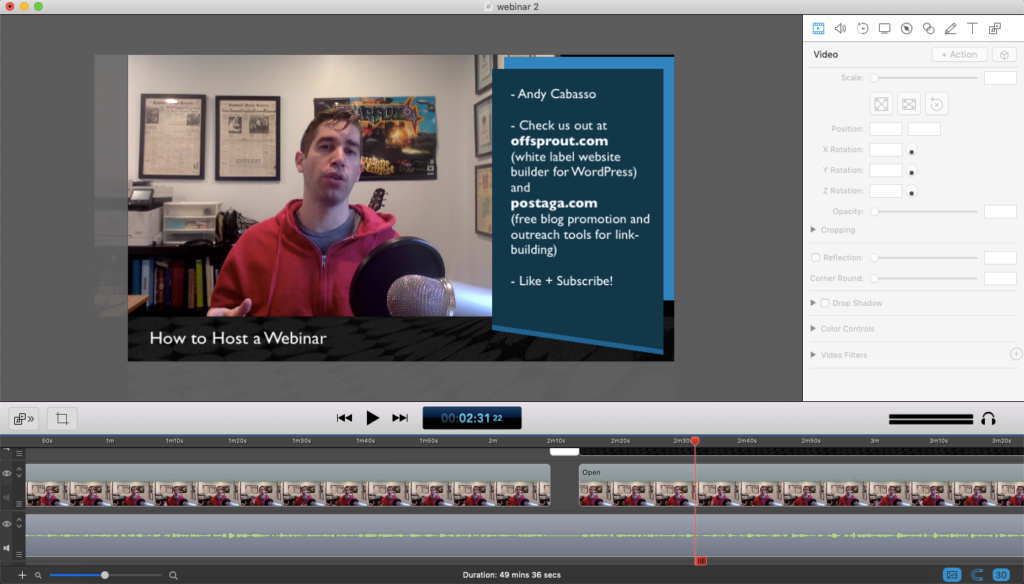
Task: Mute the audio waveform track speaker icon
Action: pyautogui.click(x=7, y=548)
